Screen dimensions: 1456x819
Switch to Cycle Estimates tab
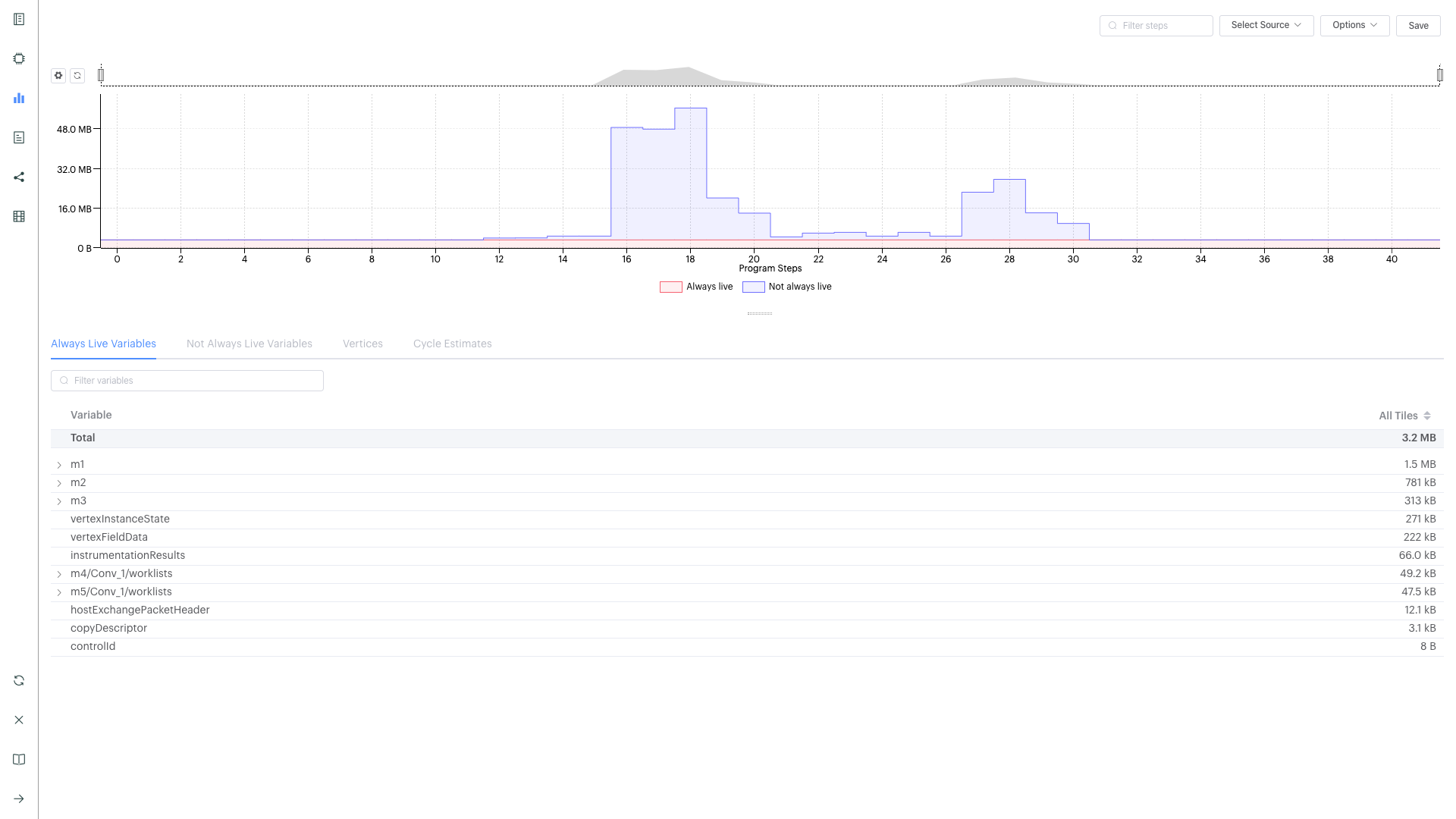click(x=452, y=344)
